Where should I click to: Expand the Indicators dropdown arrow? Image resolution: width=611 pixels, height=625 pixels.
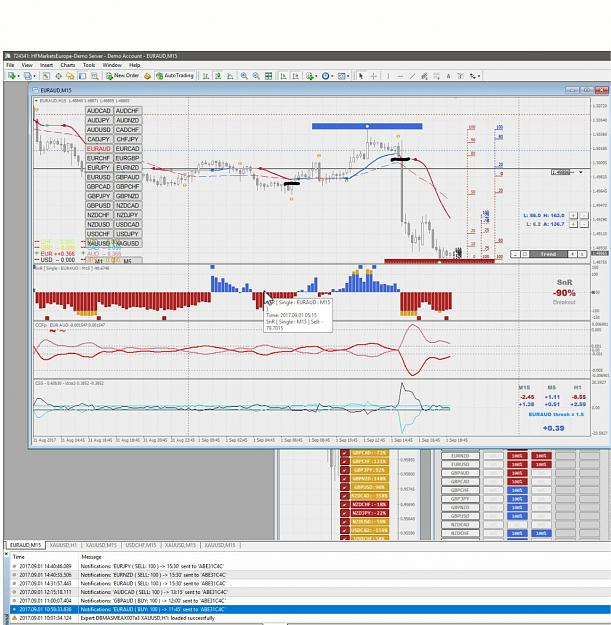[316, 76]
